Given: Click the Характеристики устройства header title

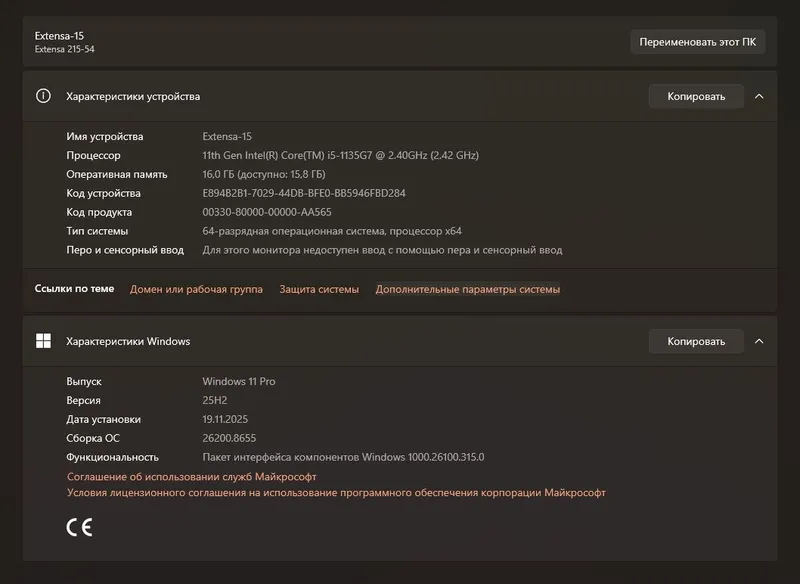Looking at the screenshot, I should click(133, 96).
